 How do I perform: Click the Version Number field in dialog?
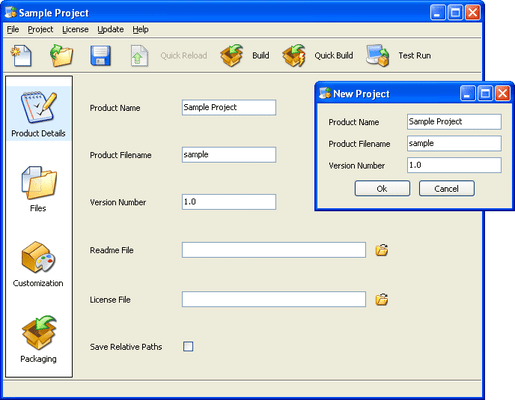pyautogui.click(x=454, y=165)
